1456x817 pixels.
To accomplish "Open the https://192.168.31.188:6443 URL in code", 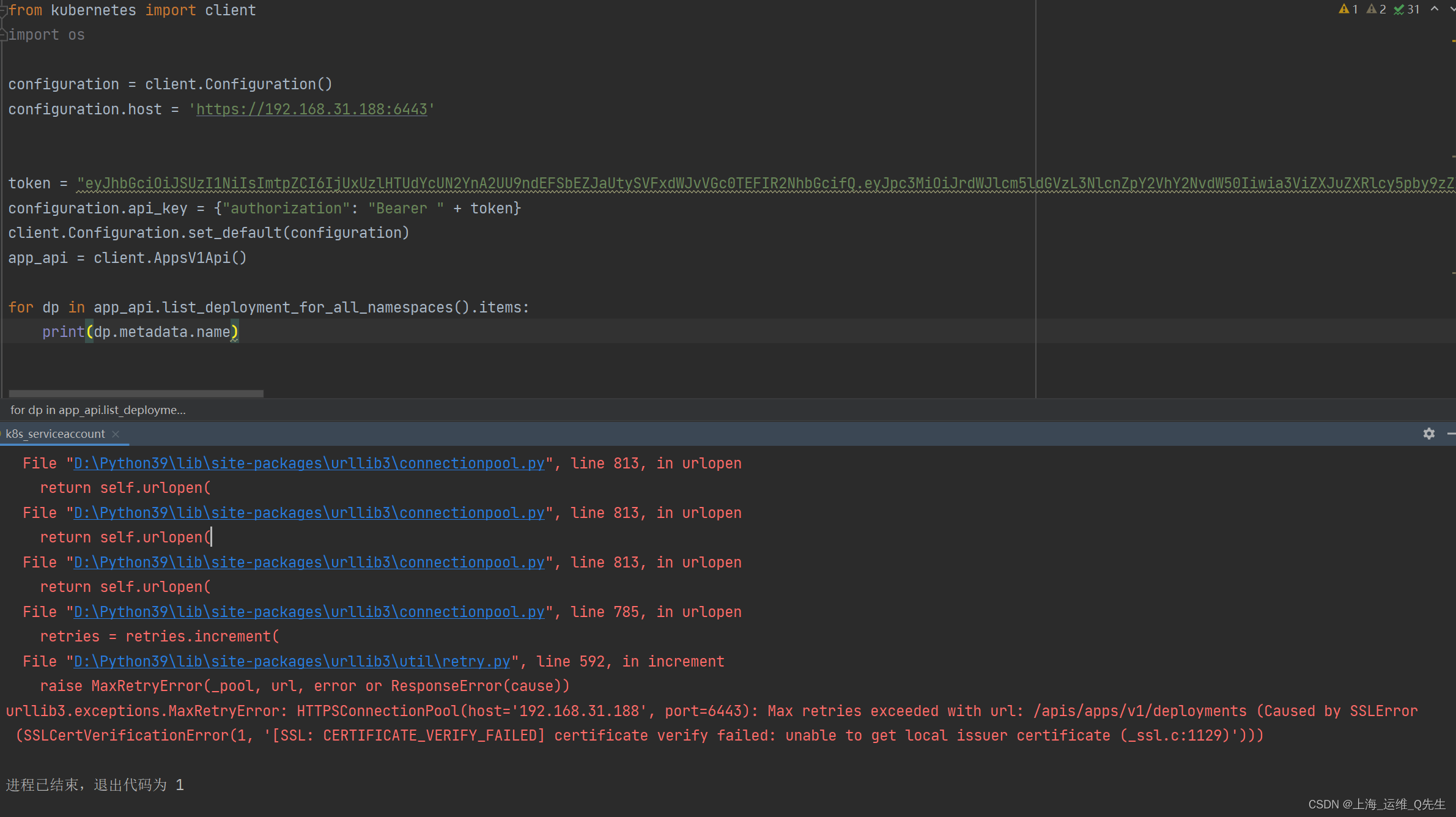I will pos(312,109).
